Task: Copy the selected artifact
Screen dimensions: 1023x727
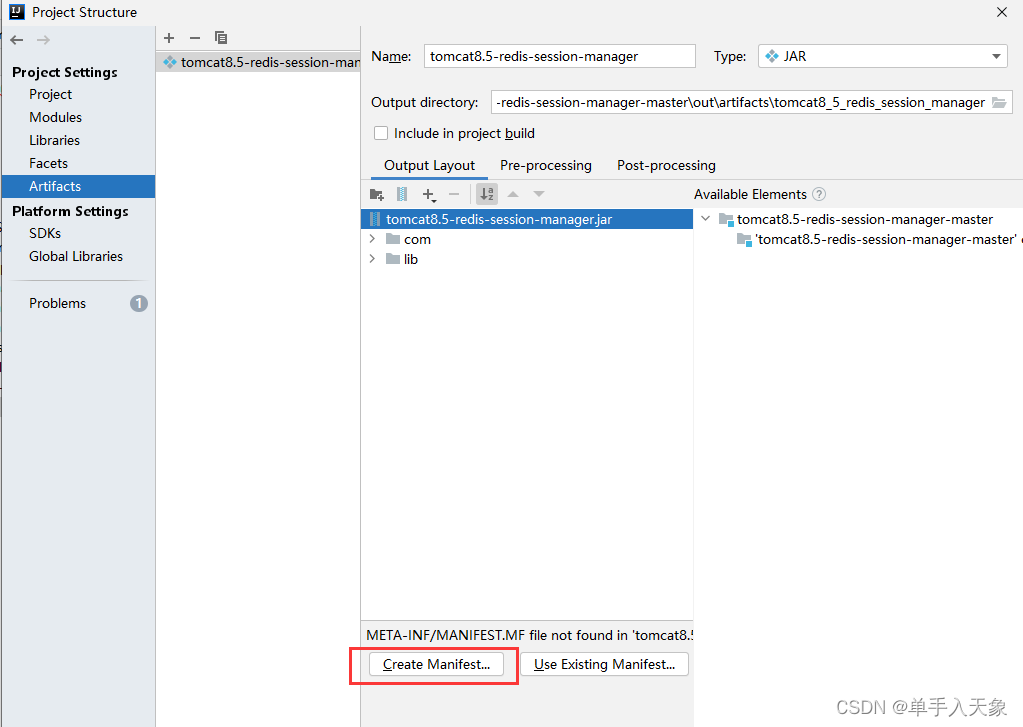Action: click(x=221, y=38)
